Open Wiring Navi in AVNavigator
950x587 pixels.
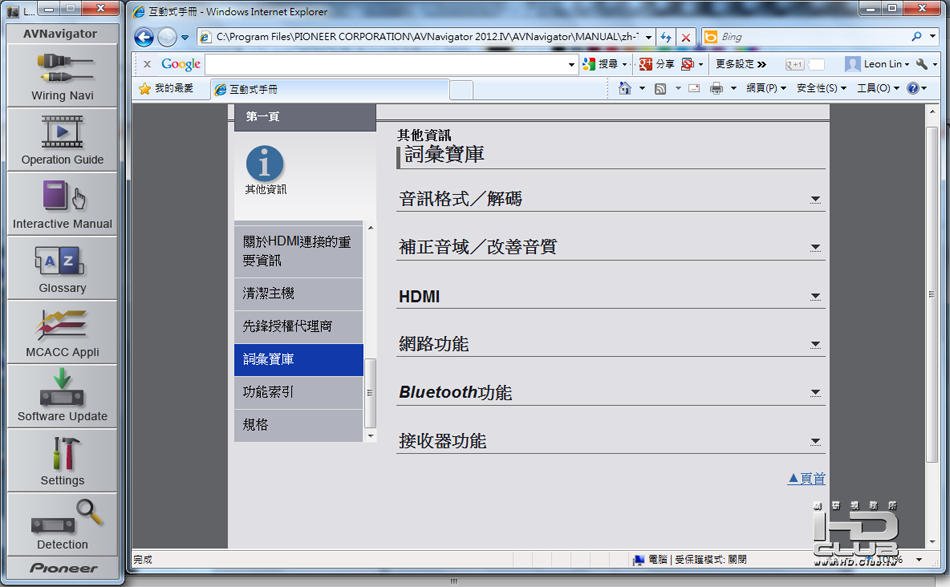pos(62,76)
